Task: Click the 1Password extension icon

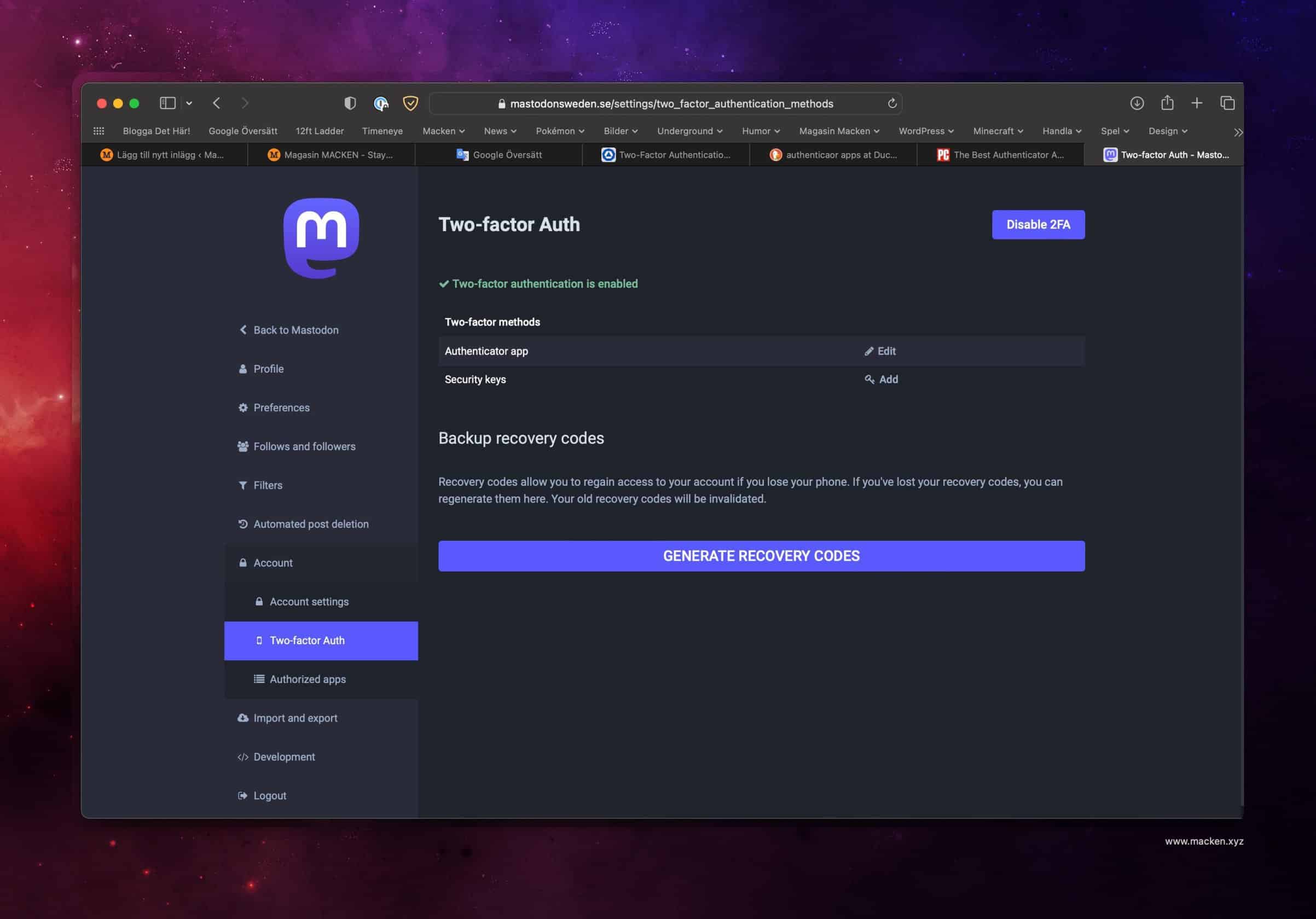Action: pyautogui.click(x=381, y=104)
